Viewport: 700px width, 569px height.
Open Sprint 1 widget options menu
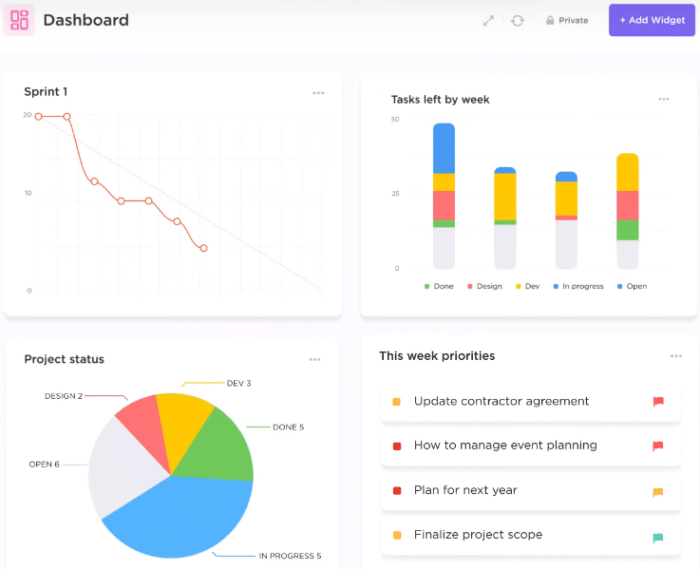click(318, 93)
